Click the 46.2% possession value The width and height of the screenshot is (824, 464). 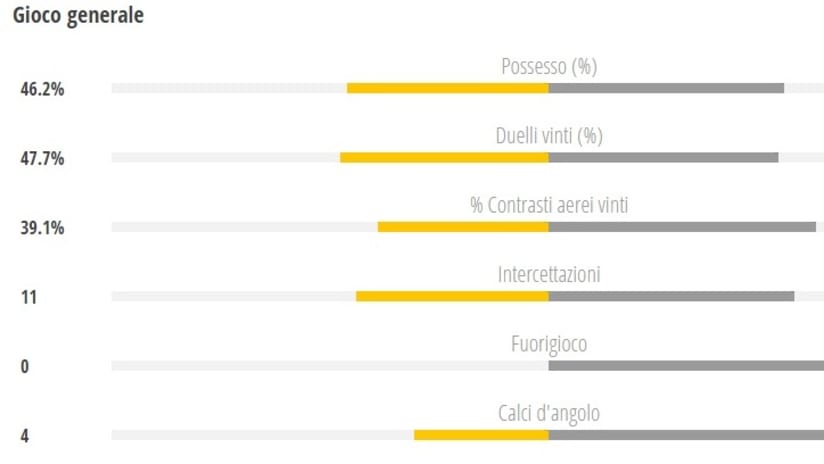coord(43,88)
